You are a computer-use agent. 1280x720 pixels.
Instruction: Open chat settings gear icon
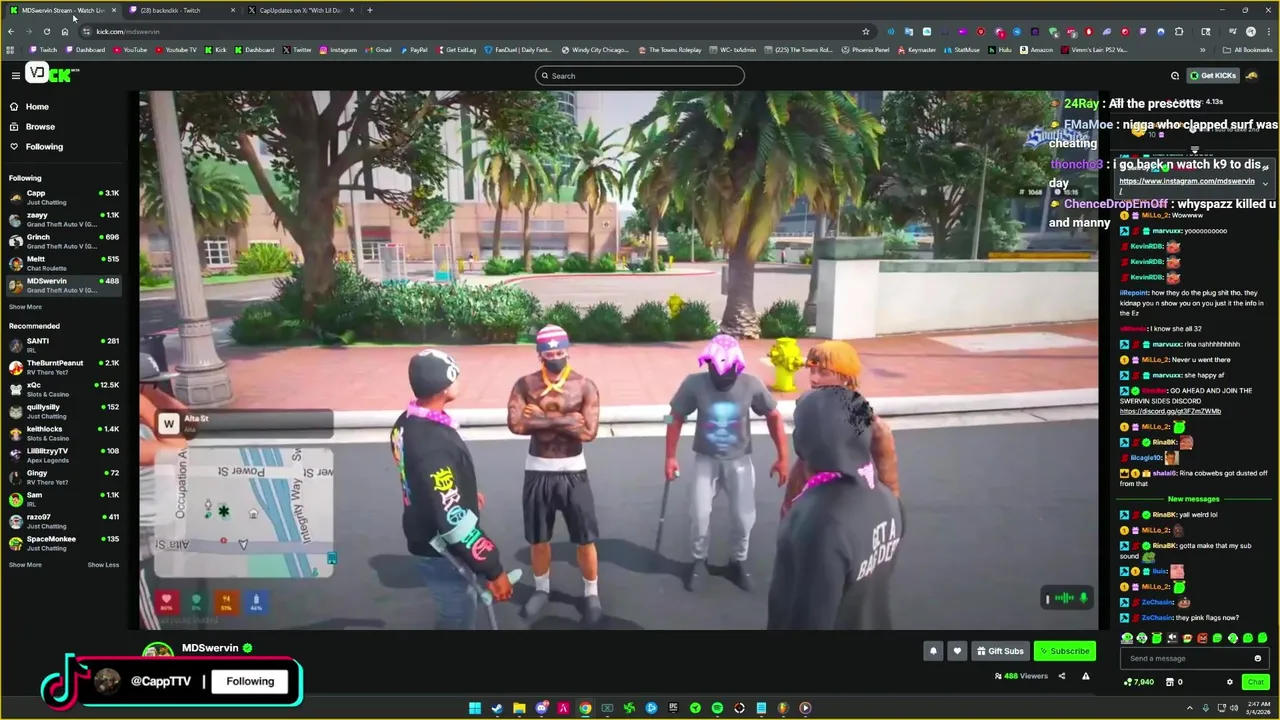coord(1229,682)
